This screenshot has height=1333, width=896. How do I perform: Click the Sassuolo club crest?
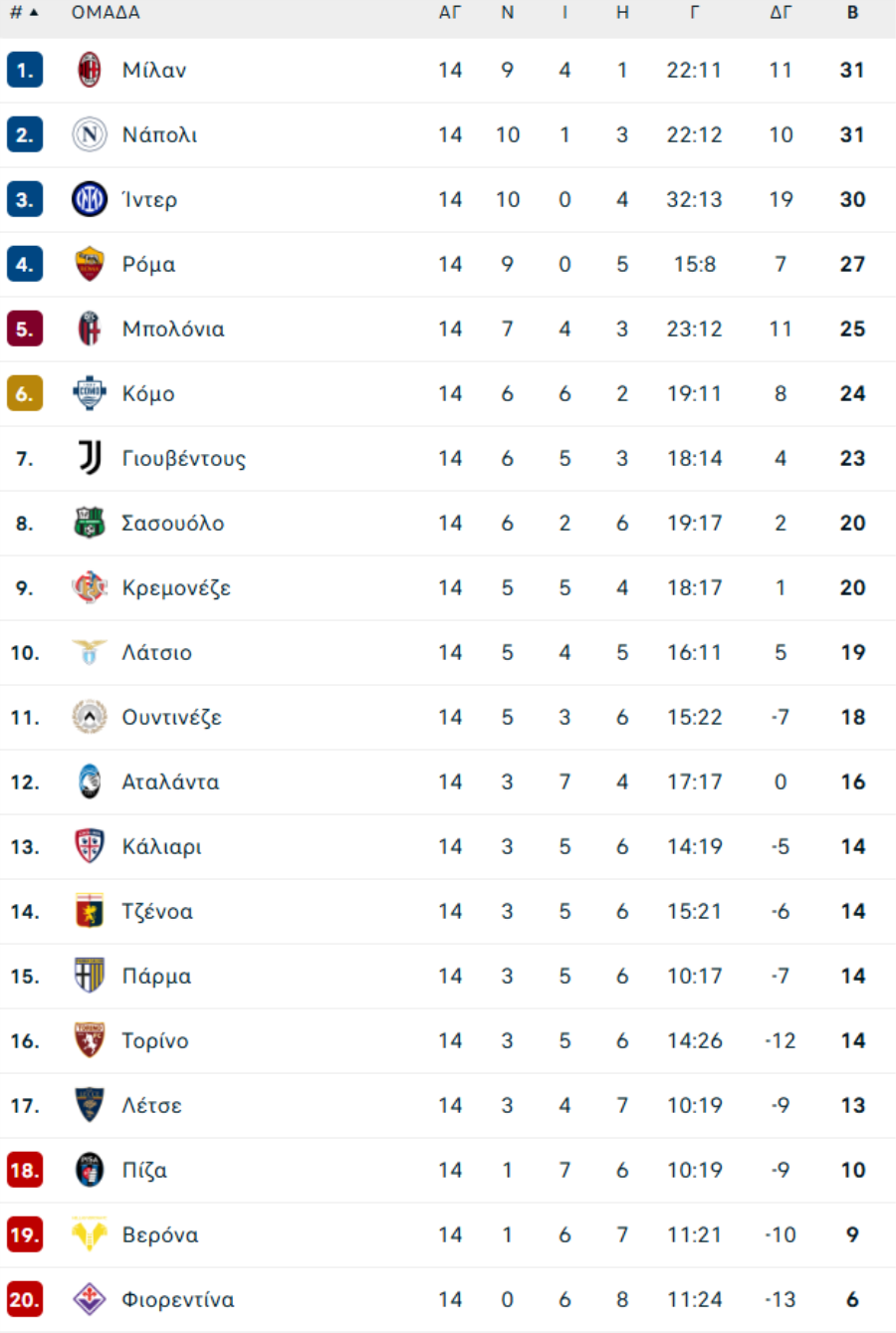(x=90, y=523)
